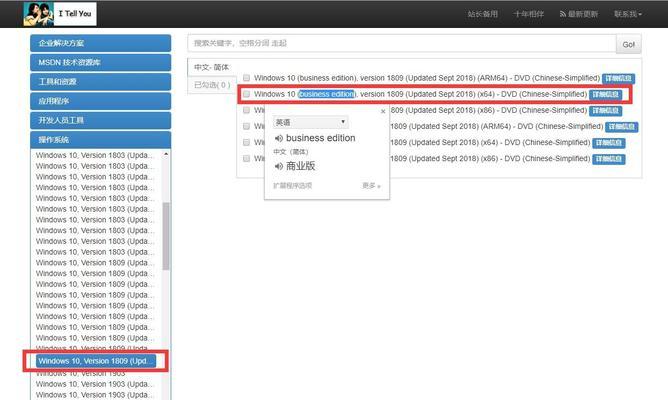Show 详细信息 for business edition x64 row
The width and height of the screenshot is (668, 400).
point(605,94)
